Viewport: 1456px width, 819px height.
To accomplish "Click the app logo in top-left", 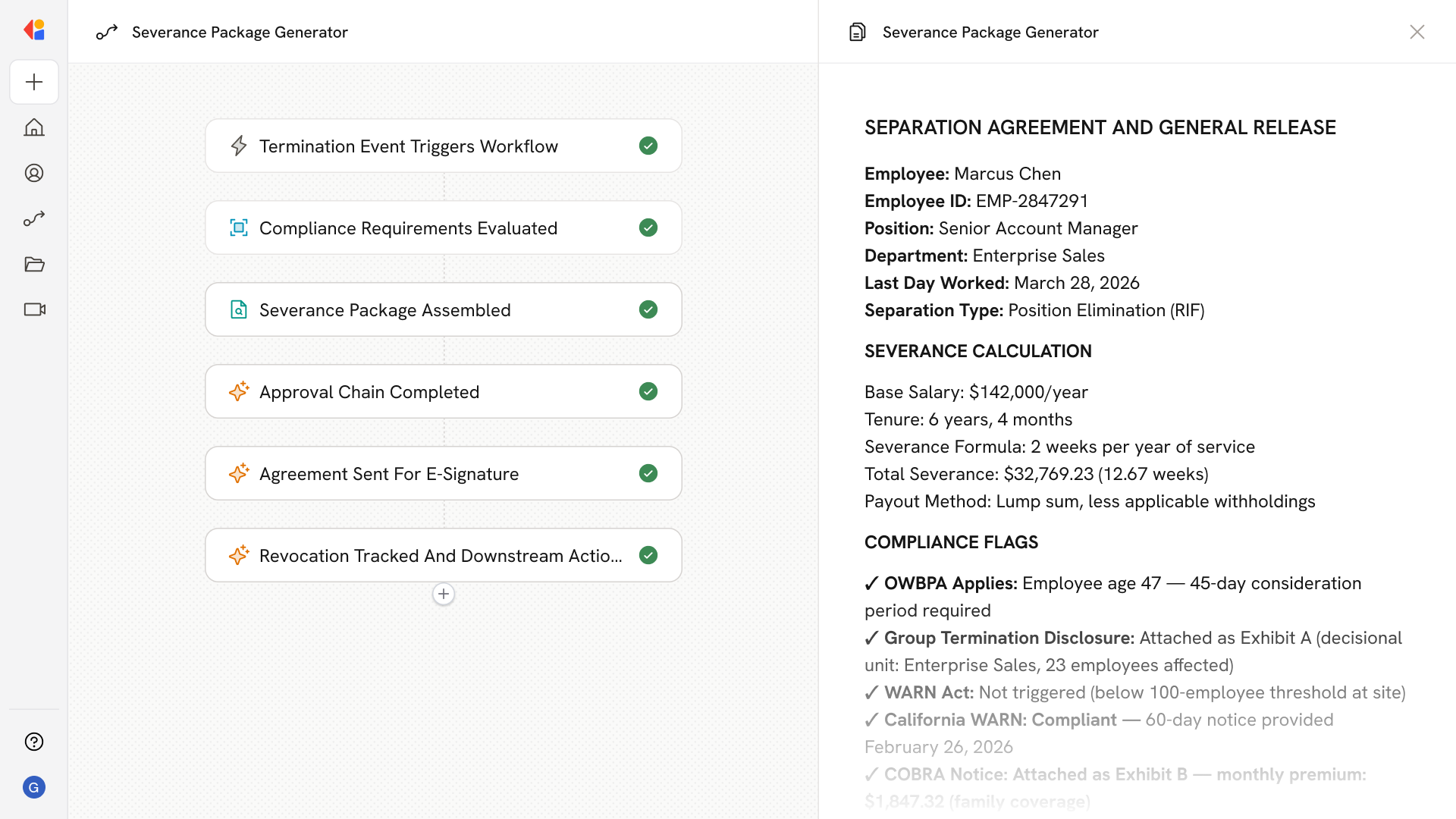I will [34, 30].
